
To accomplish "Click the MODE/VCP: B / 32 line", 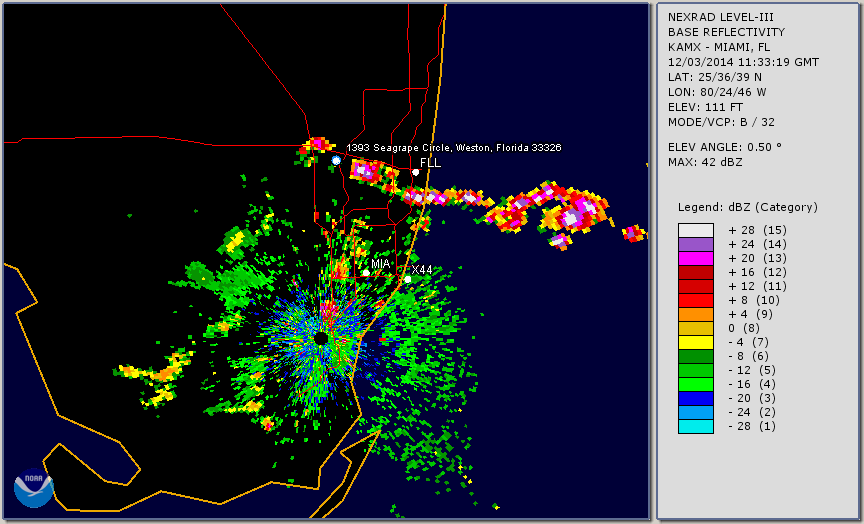I will [721, 122].
